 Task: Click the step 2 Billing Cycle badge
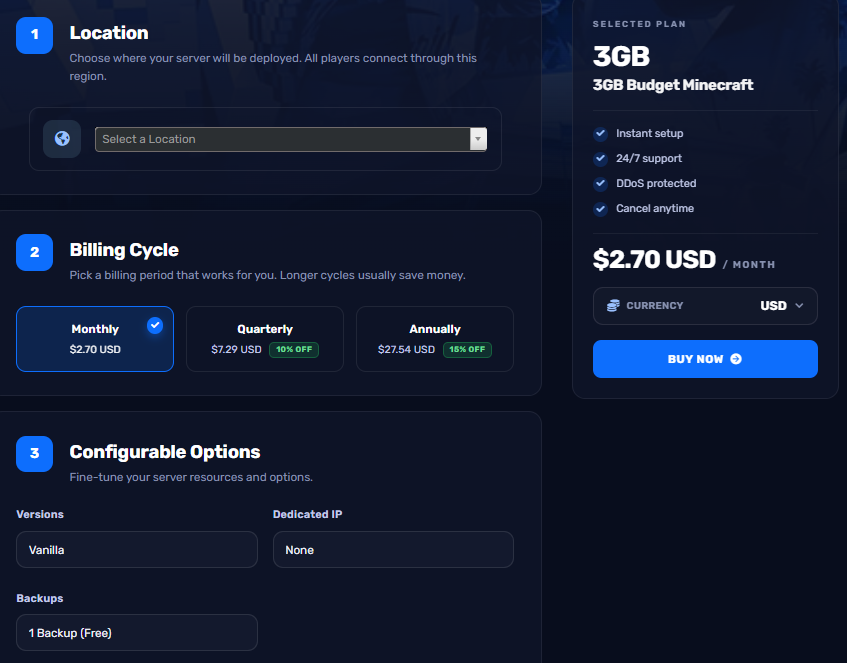point(35,252)
